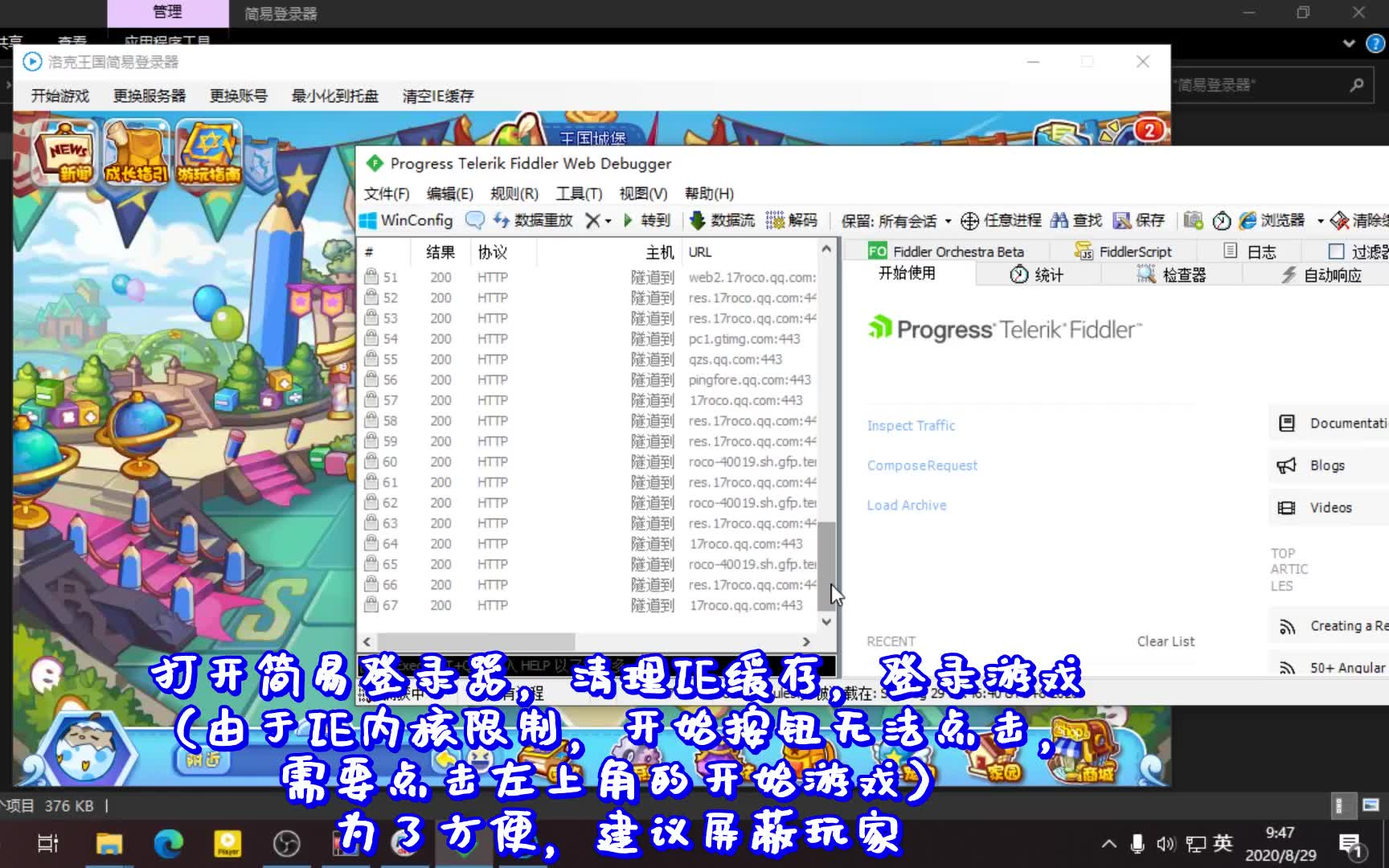This screenshot has height=868, width=1389.
Task: Toggle the Decode (解码) button
Action: [x=792, y=220]
